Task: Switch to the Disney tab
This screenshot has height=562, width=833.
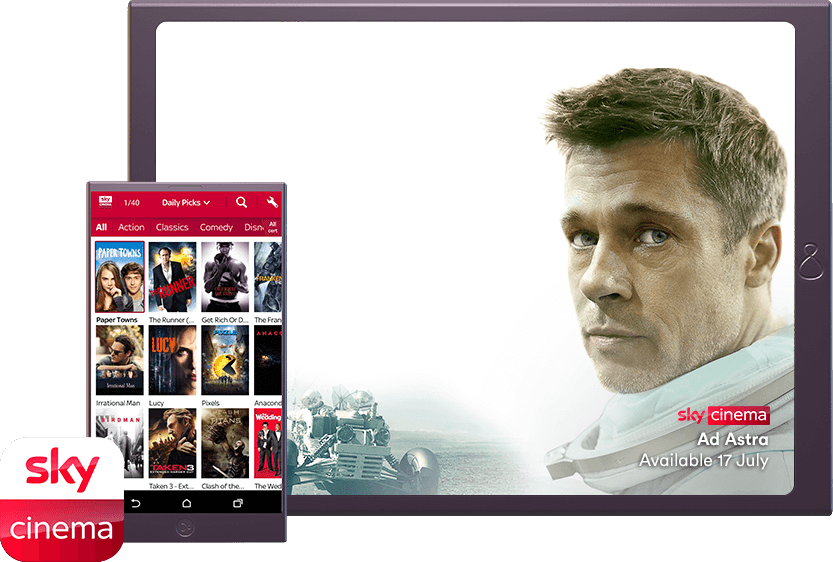Action: 254,227
